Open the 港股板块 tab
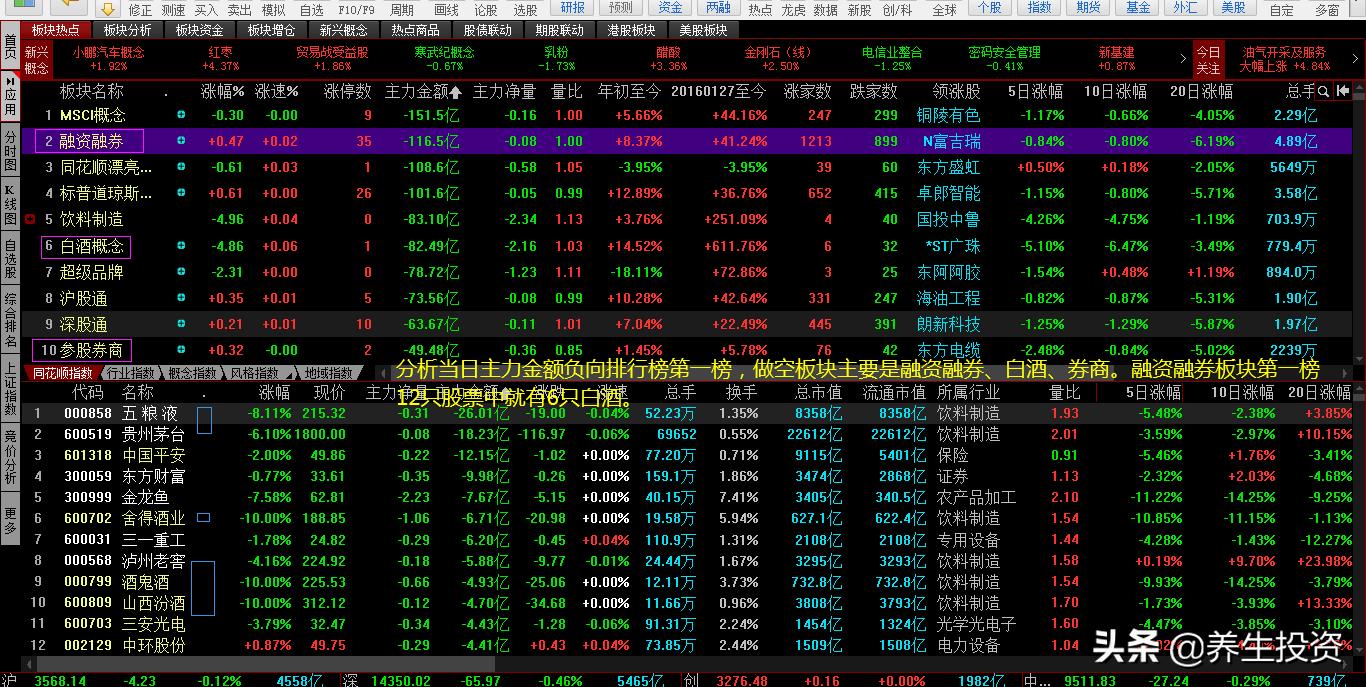Screen dimensions: 1366x687 coord(631,30)
